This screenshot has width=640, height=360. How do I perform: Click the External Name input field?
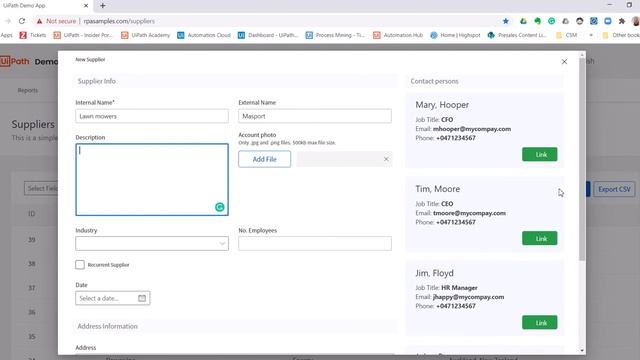click(315, 116)
